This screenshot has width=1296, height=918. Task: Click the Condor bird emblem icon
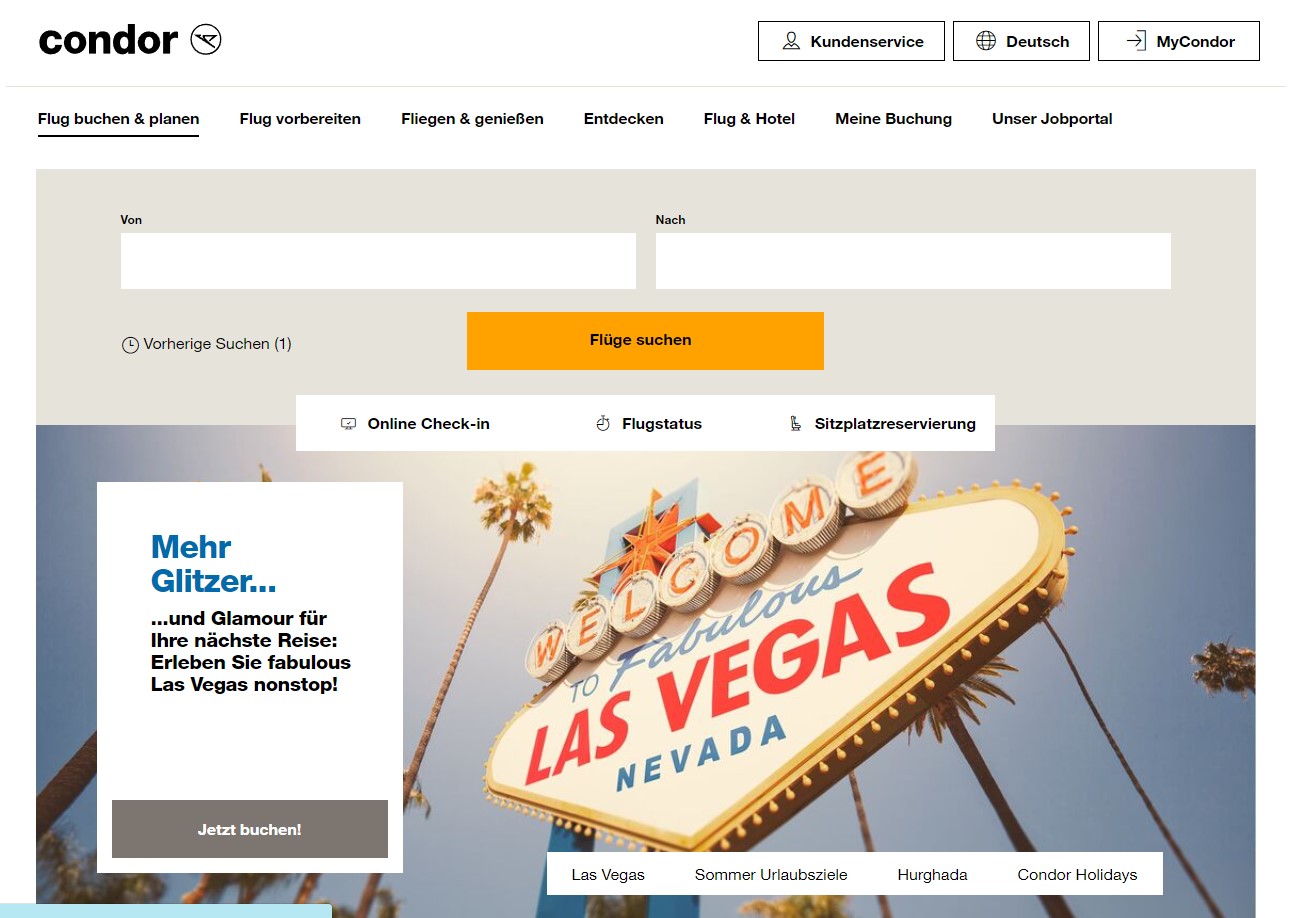[x=206, y=40]
